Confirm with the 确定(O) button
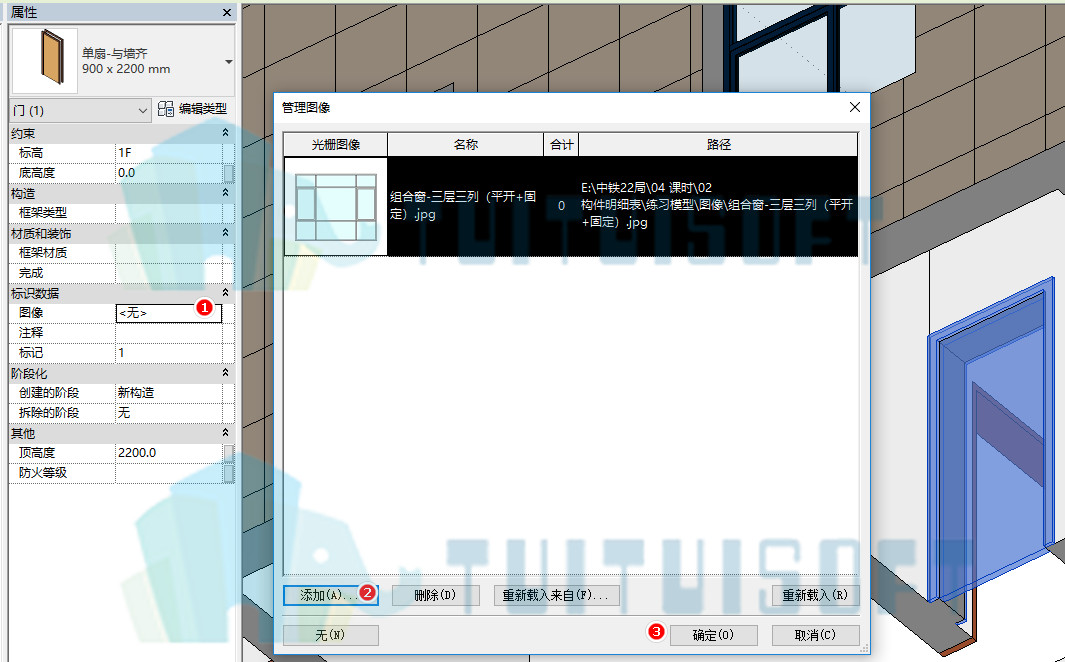1065x662 pixels. pos(713,636)
